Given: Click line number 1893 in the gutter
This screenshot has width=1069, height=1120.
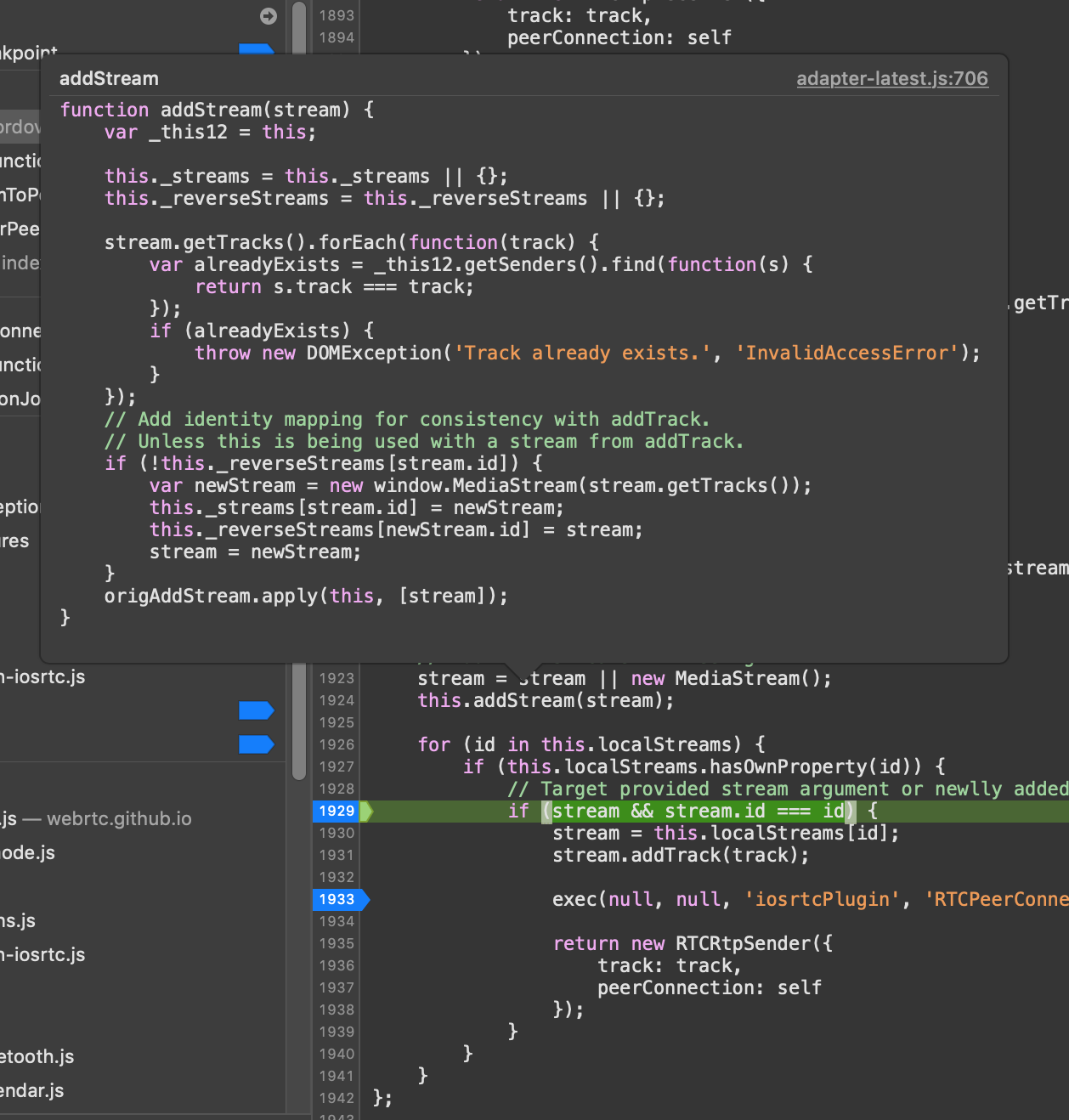Looking at the screenshot, I should point(337,15).
